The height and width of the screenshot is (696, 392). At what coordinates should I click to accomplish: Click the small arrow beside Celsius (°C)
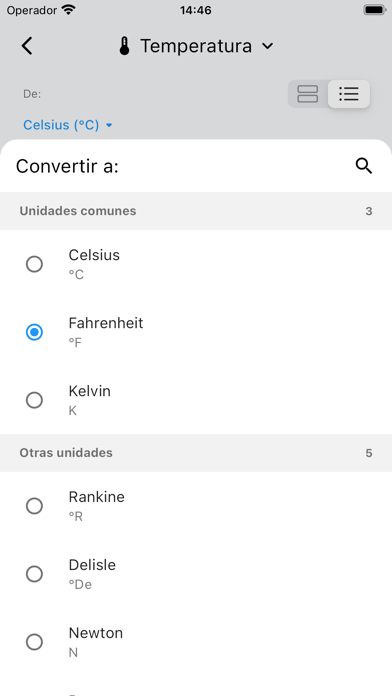(109, 125)
